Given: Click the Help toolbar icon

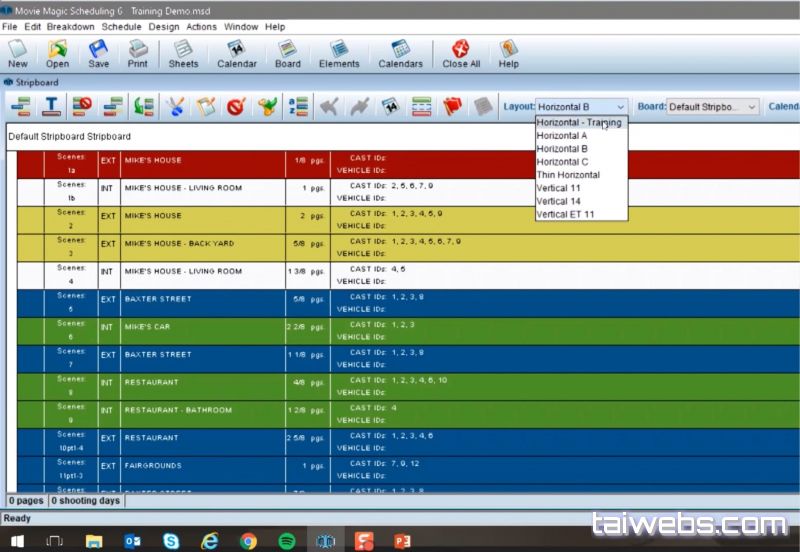Looking at the screenshot, I should point(508,54).
